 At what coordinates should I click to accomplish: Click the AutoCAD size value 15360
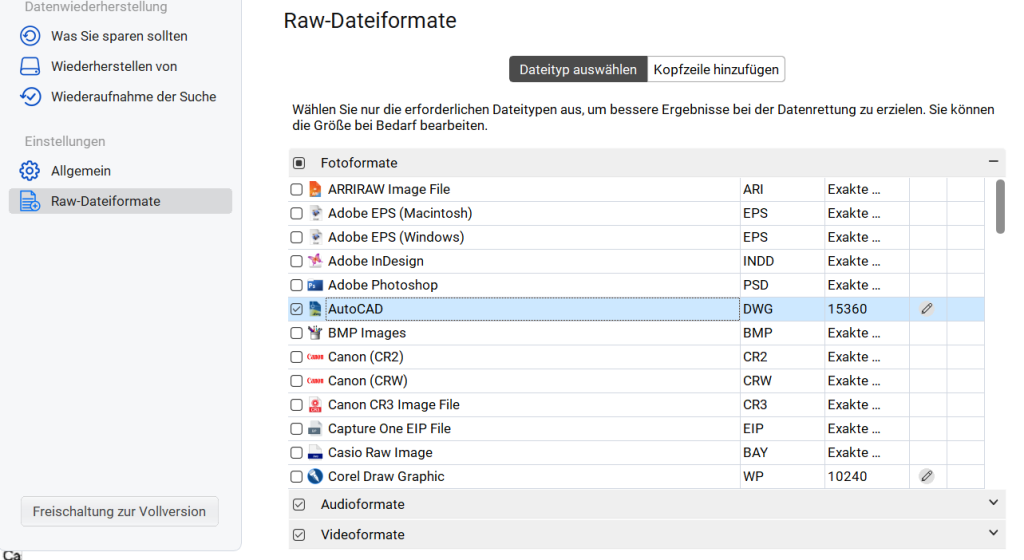(x=848, y=309)
